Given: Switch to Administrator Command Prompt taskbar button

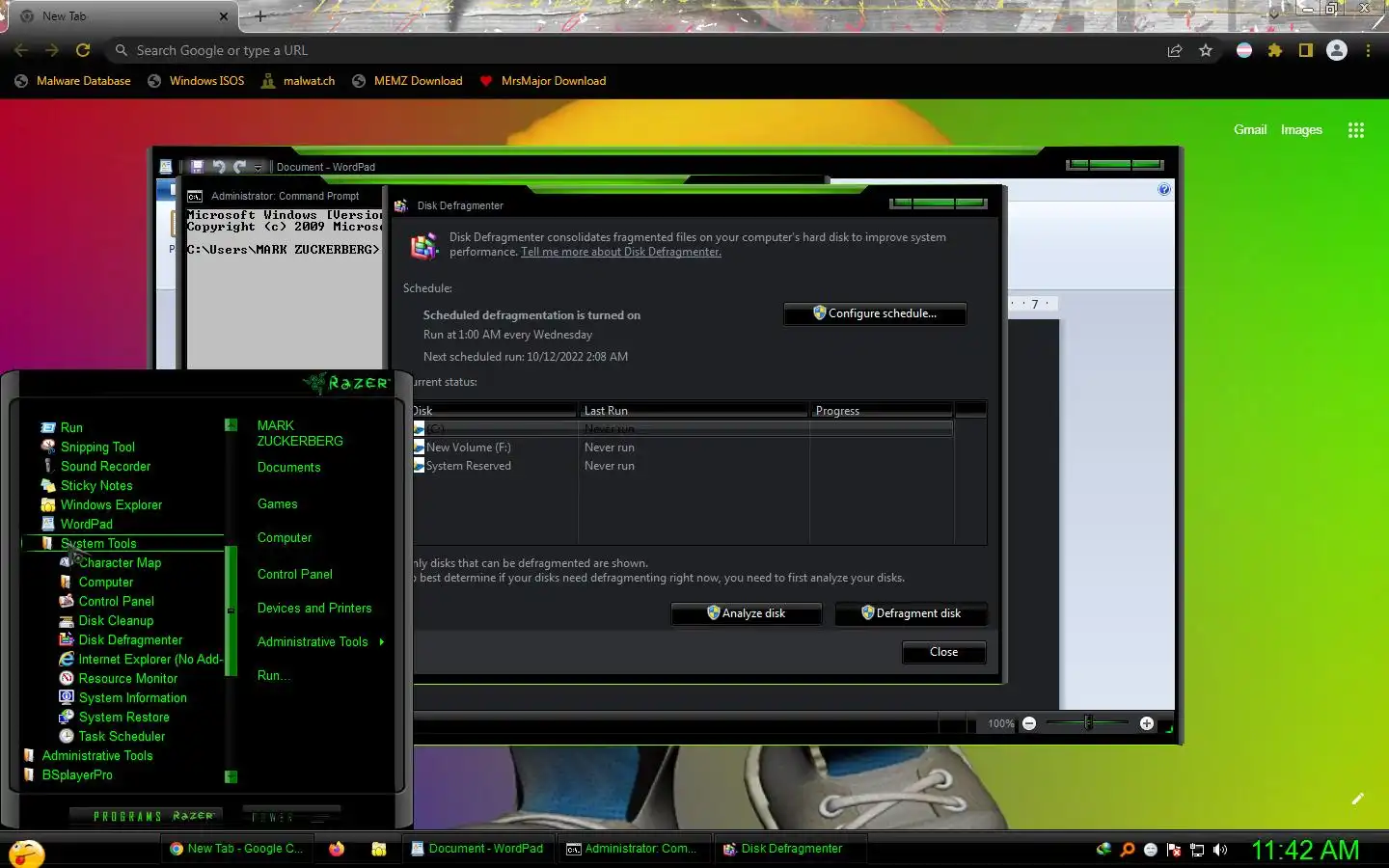Looking at the screenshot, I should pos(635,849).
